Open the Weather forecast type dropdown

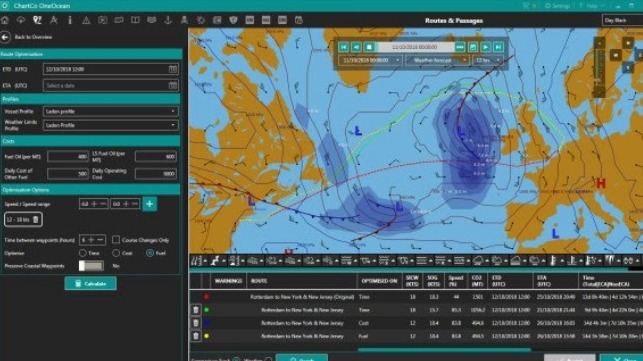pyautogui.click(x=437, y=60)
